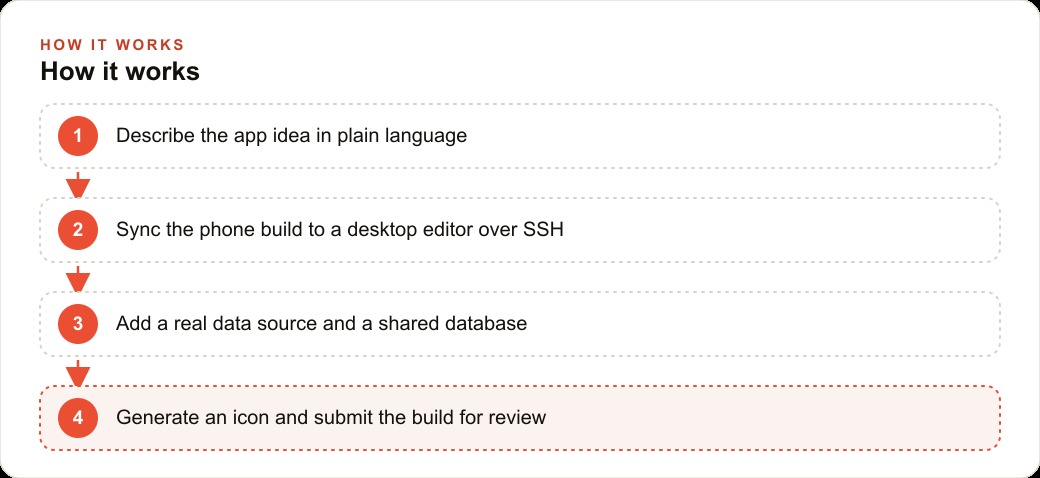Screen dimensions: 1040x478
Task: Click the number 1 step circle
Action: tap(78, 136)
